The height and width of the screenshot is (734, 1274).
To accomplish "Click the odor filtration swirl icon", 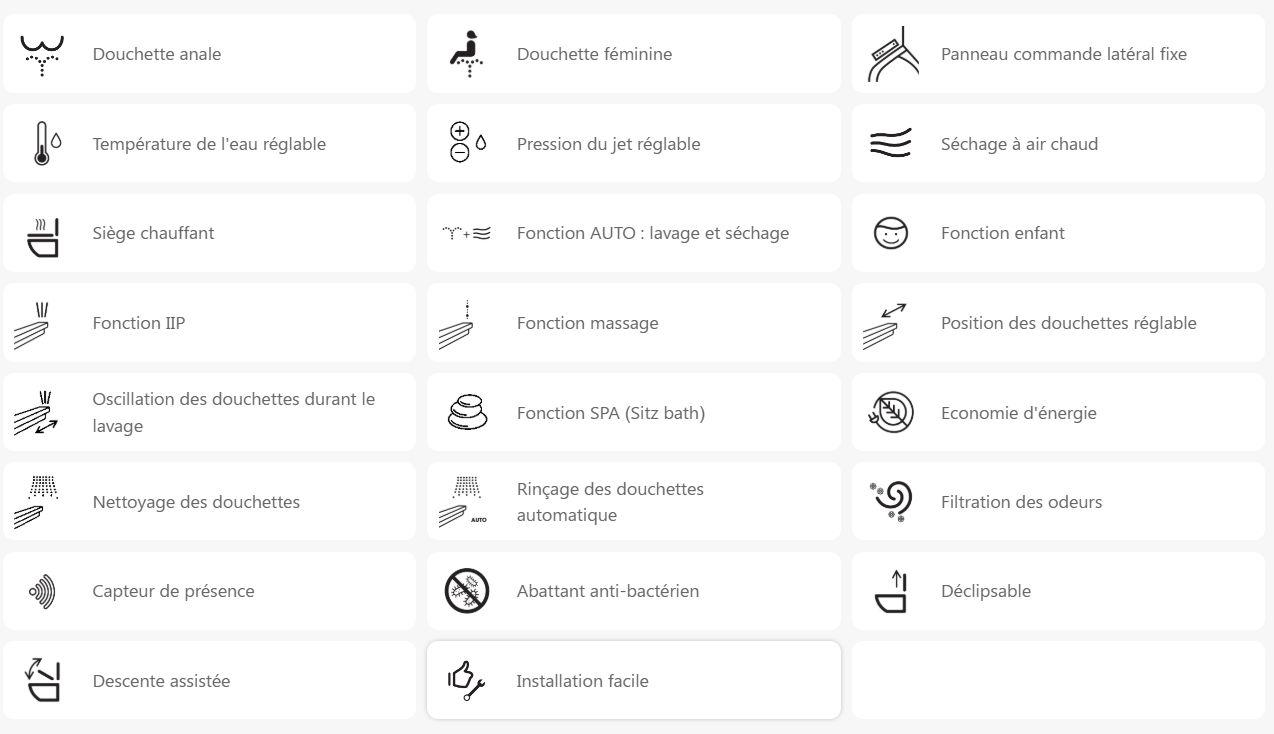I will [x=890, y=502].
